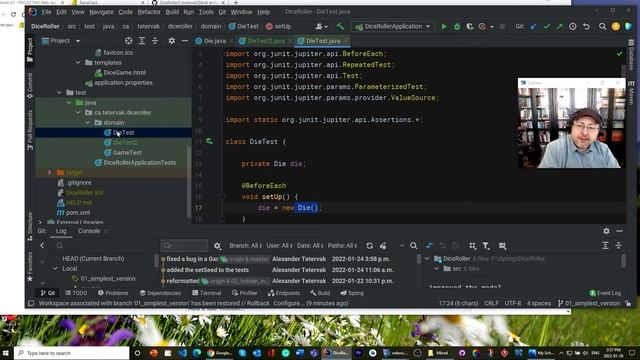
Task: Open Event Log
Action: [605, 293]
